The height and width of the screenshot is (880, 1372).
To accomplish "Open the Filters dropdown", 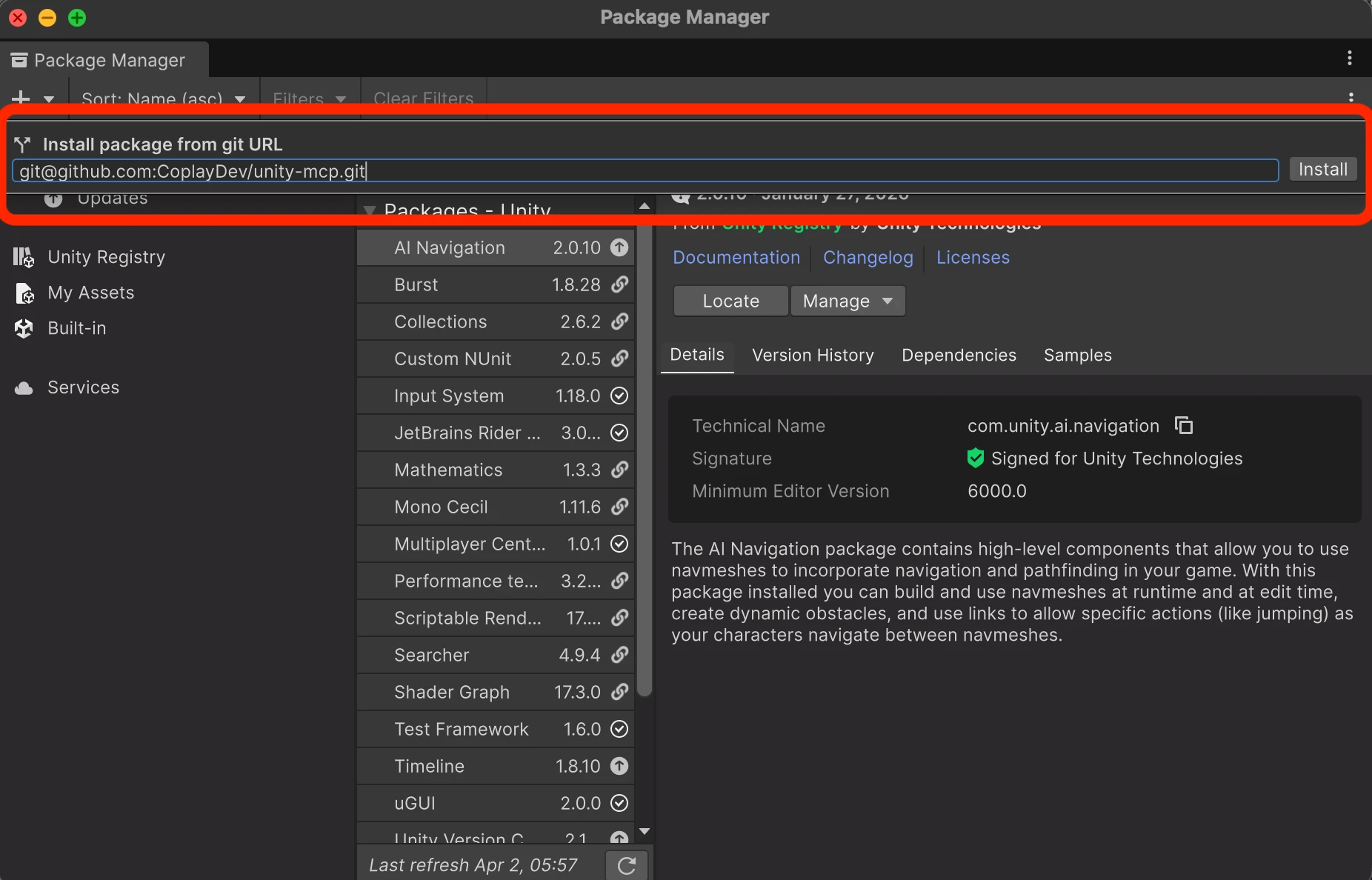I will click(x=309, y=98).
